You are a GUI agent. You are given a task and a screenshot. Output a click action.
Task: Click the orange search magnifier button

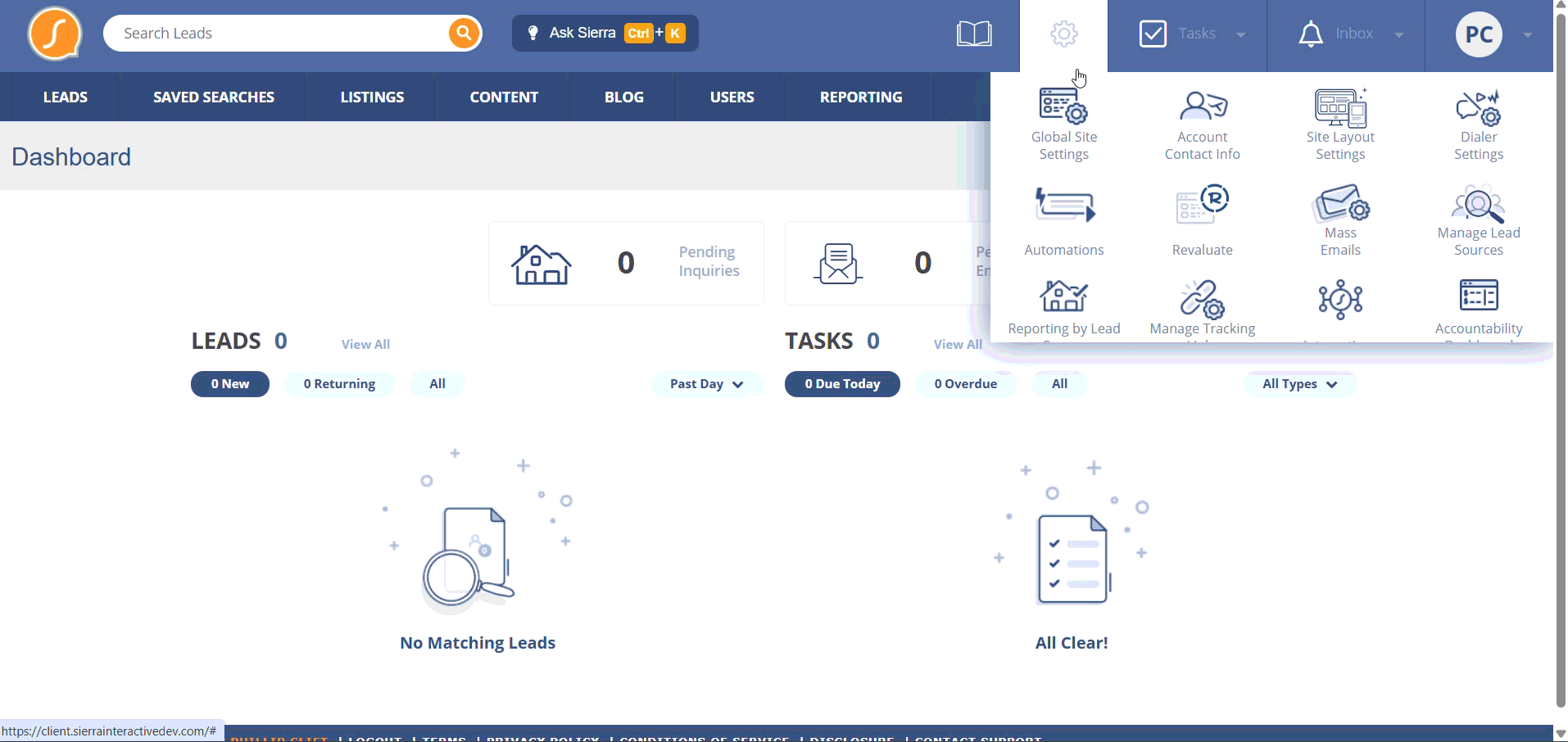pyautogui.click(x=464, y=34)
